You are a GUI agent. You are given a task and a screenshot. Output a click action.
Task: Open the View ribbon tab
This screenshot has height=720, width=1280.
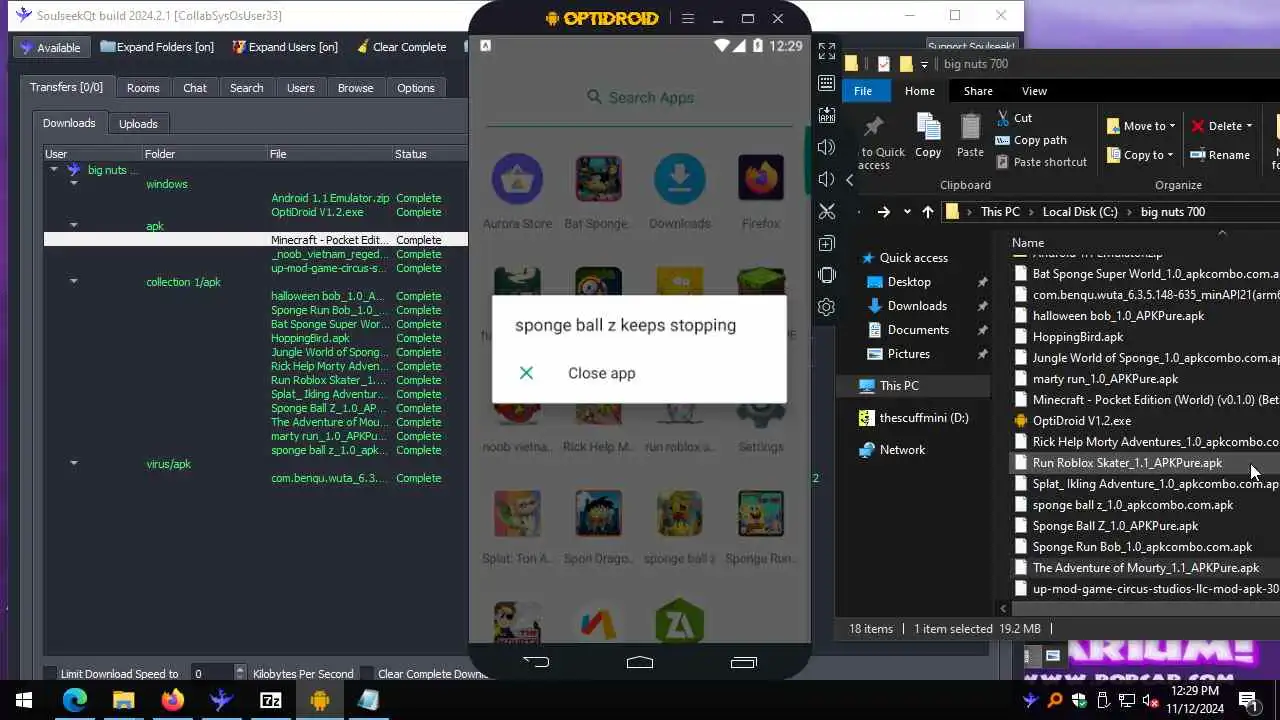pyautogui.click(x=1034, y=91)
